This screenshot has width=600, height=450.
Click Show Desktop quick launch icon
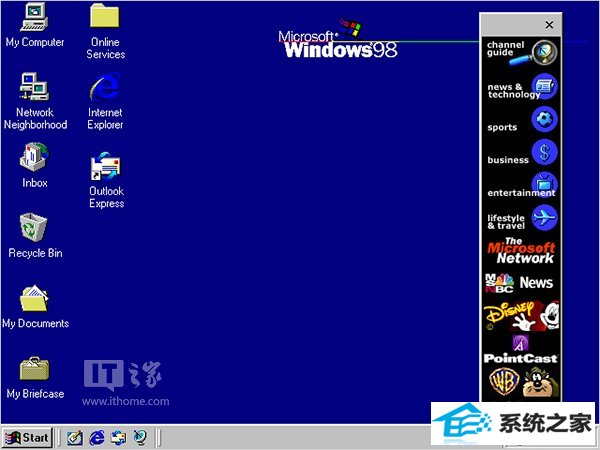[75, 437]
